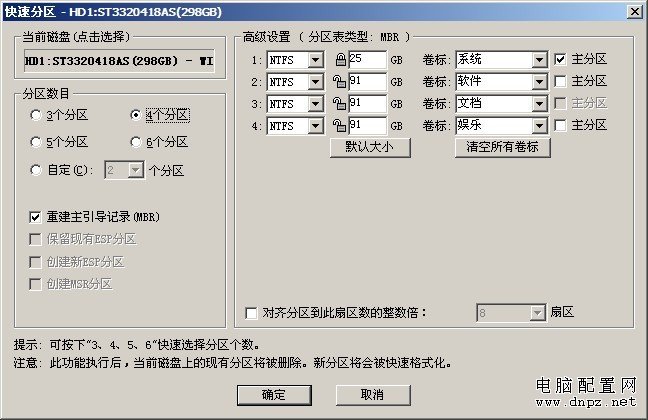Close the 快速分区 dialog window
The height and width of the screenshot is (420, 648).
(x=634, y=12)
